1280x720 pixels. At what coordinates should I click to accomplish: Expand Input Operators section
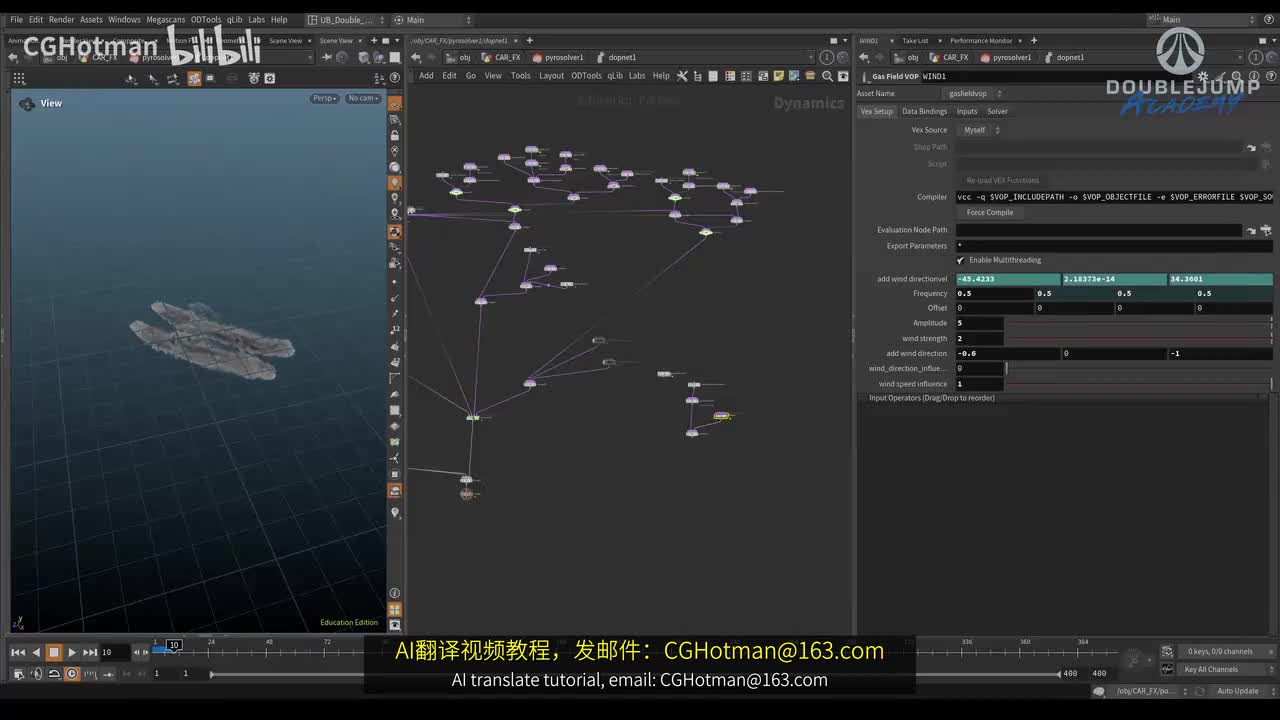pos(932,398)
